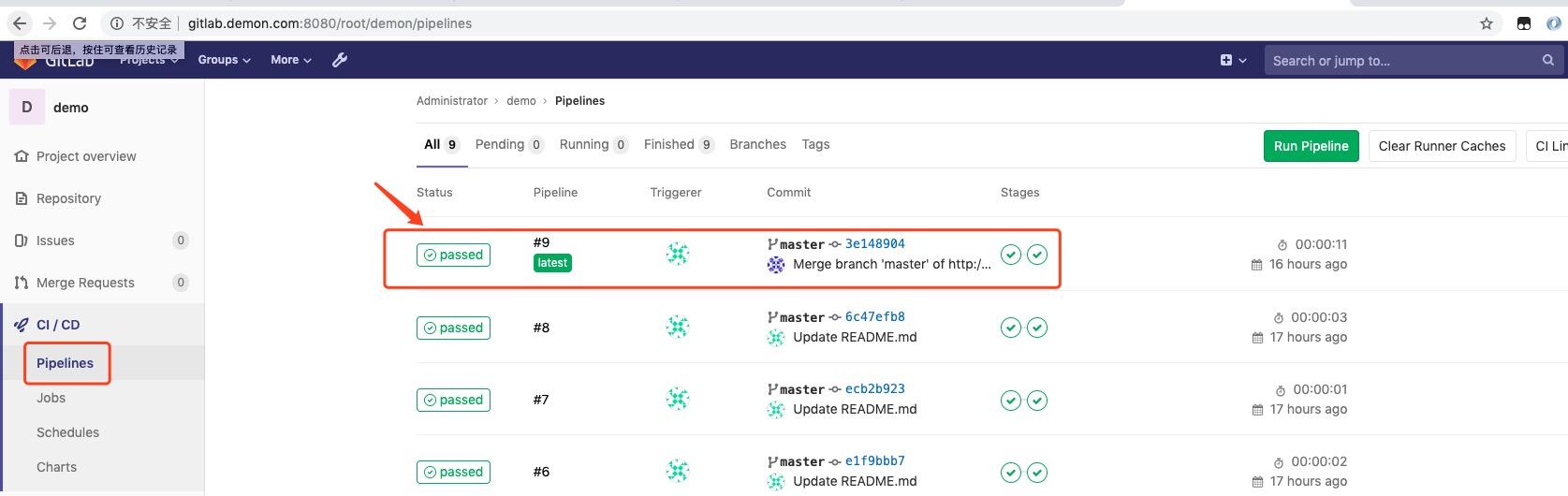
Task: Click triggerer avatar for pipeline #8
Action: 678,327
